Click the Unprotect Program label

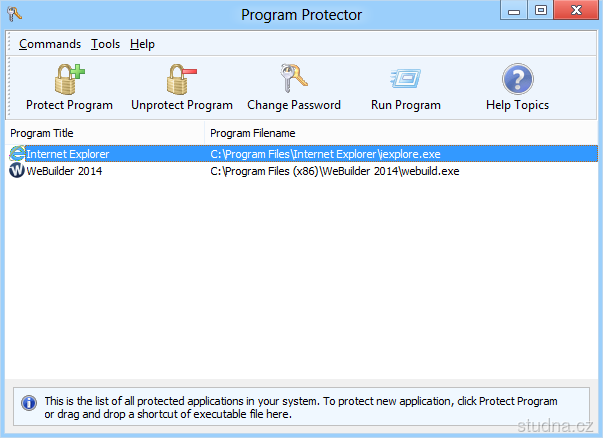(182, 105)
